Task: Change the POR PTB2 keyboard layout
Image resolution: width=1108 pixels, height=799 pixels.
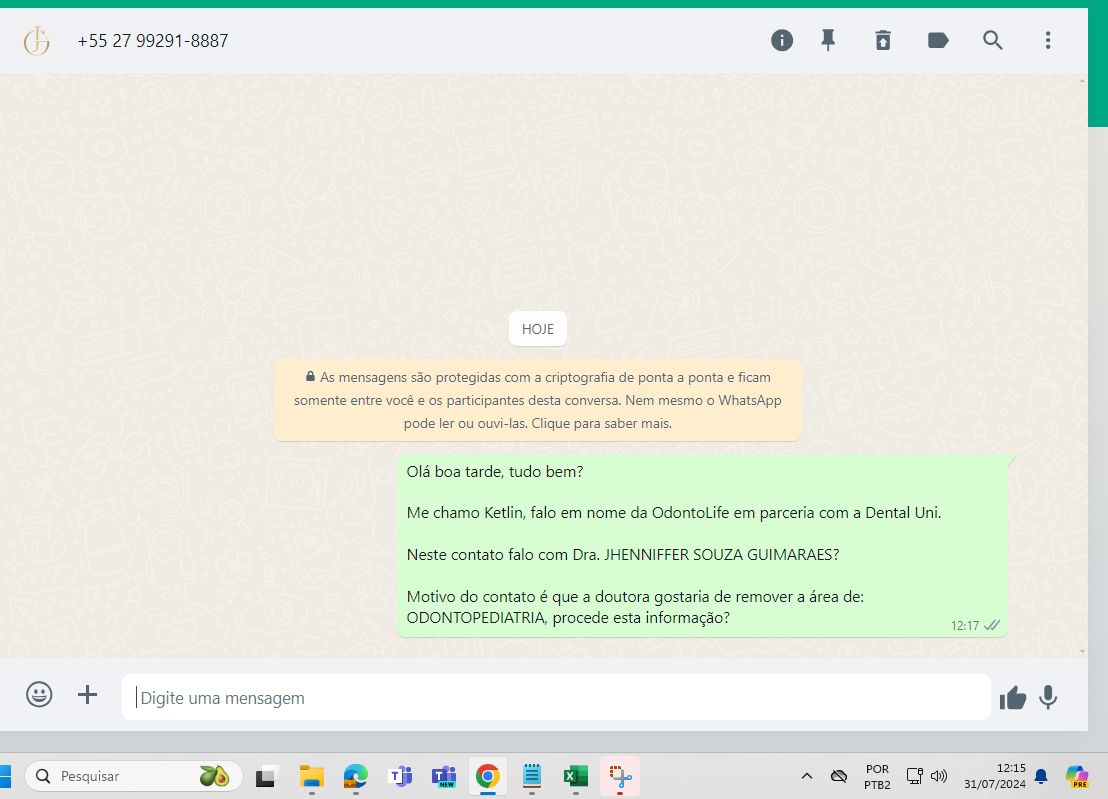Action: [x=877, y=776]
